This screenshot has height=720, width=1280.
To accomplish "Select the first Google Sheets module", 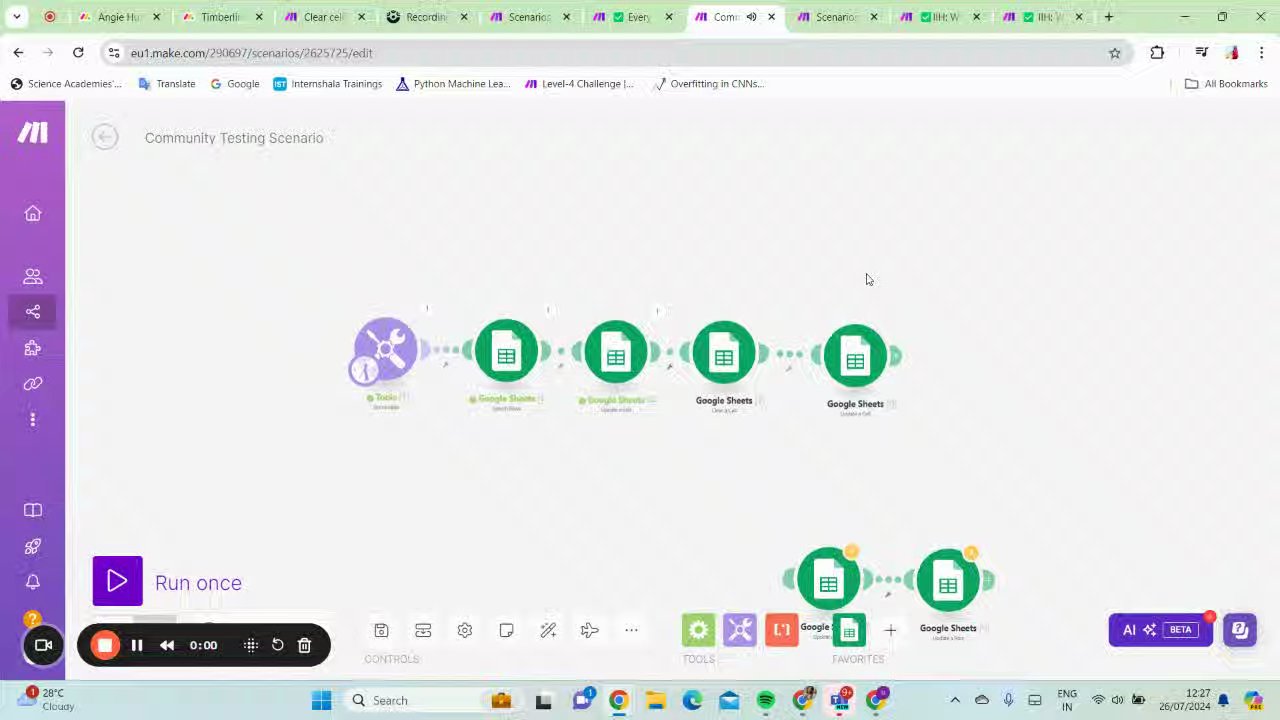I will (506, 351).
